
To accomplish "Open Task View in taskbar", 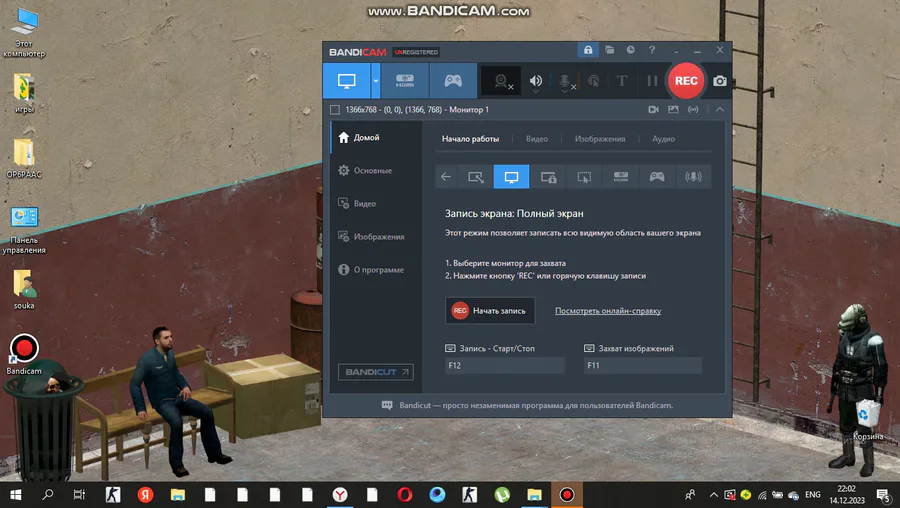I will tap(79, 494).
